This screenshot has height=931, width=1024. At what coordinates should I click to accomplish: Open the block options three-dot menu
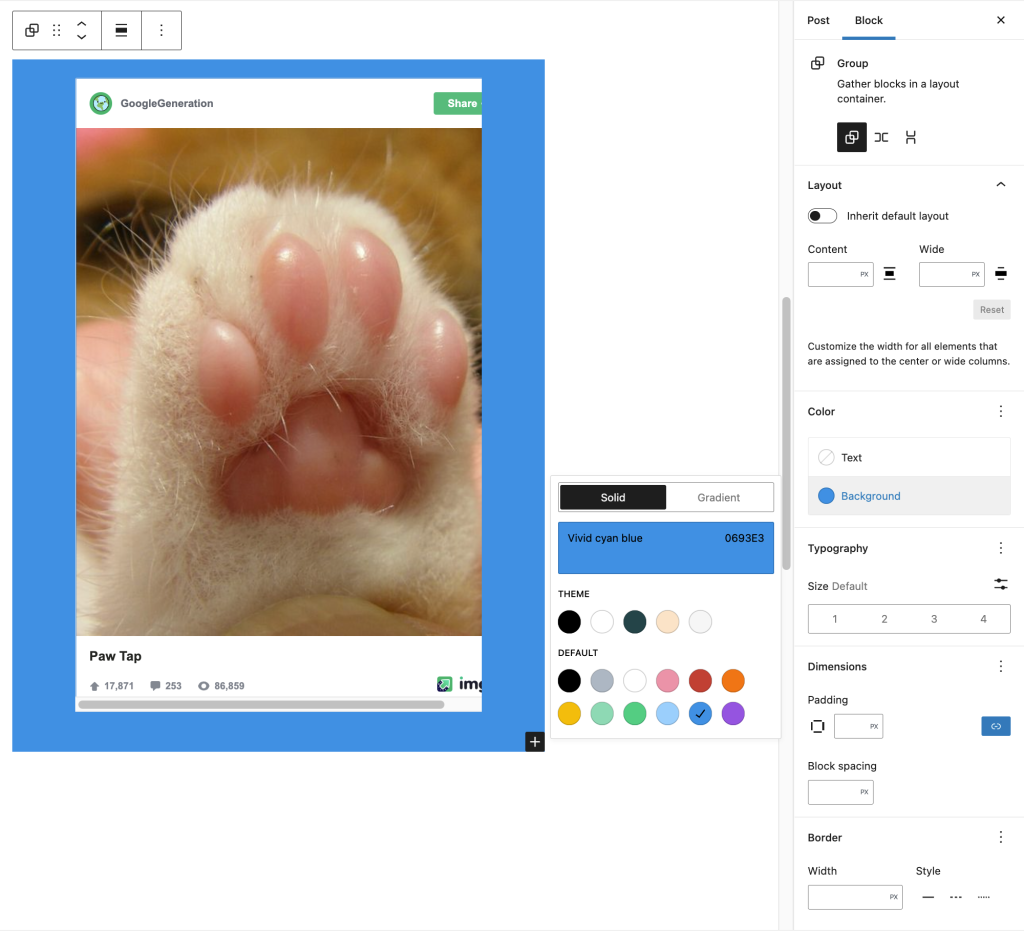coord(161,30)
